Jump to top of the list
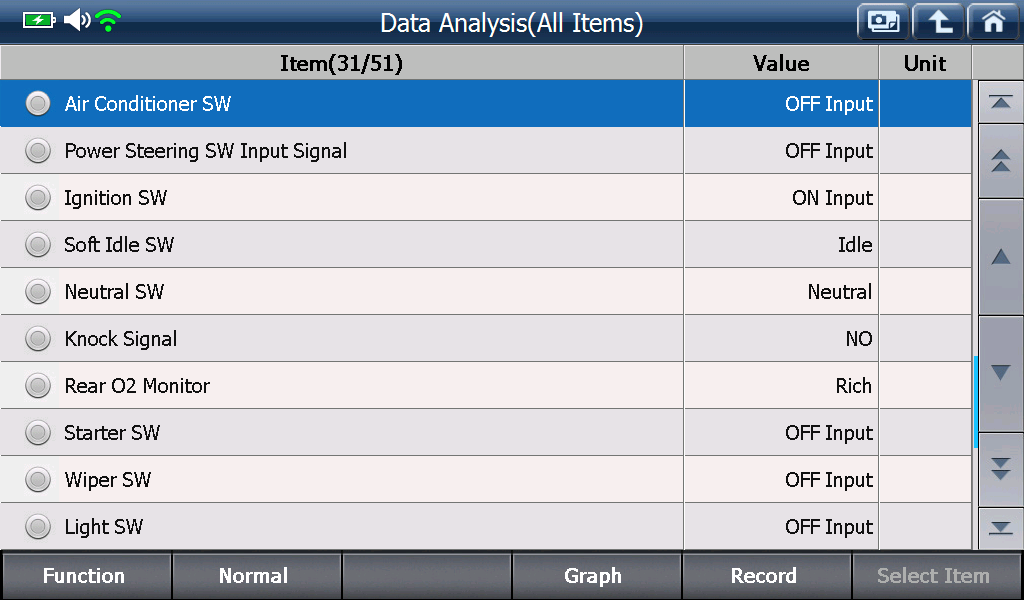This screenshot has width=1024, height=600. 1000,103
